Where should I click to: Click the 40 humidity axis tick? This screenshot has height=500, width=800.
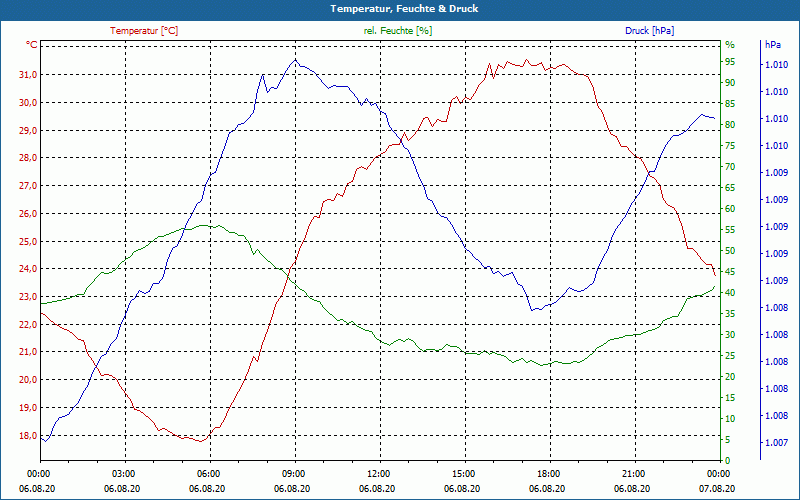tap(730, 293)
